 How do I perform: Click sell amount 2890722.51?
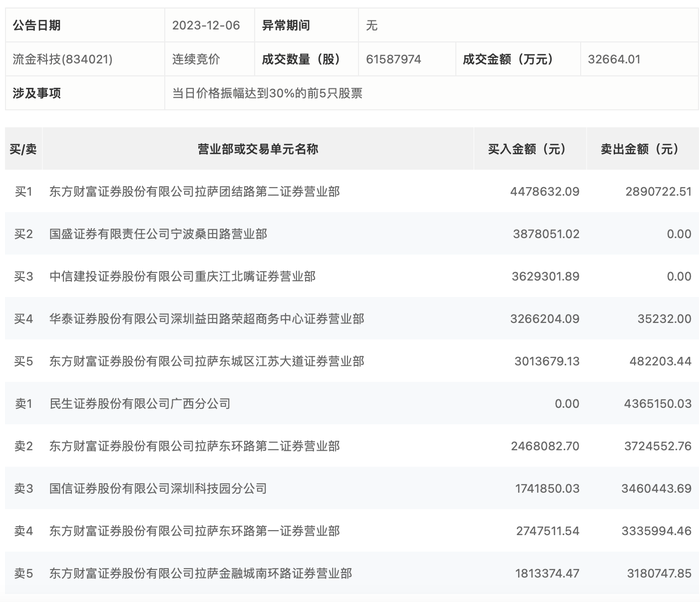point(658,192)
